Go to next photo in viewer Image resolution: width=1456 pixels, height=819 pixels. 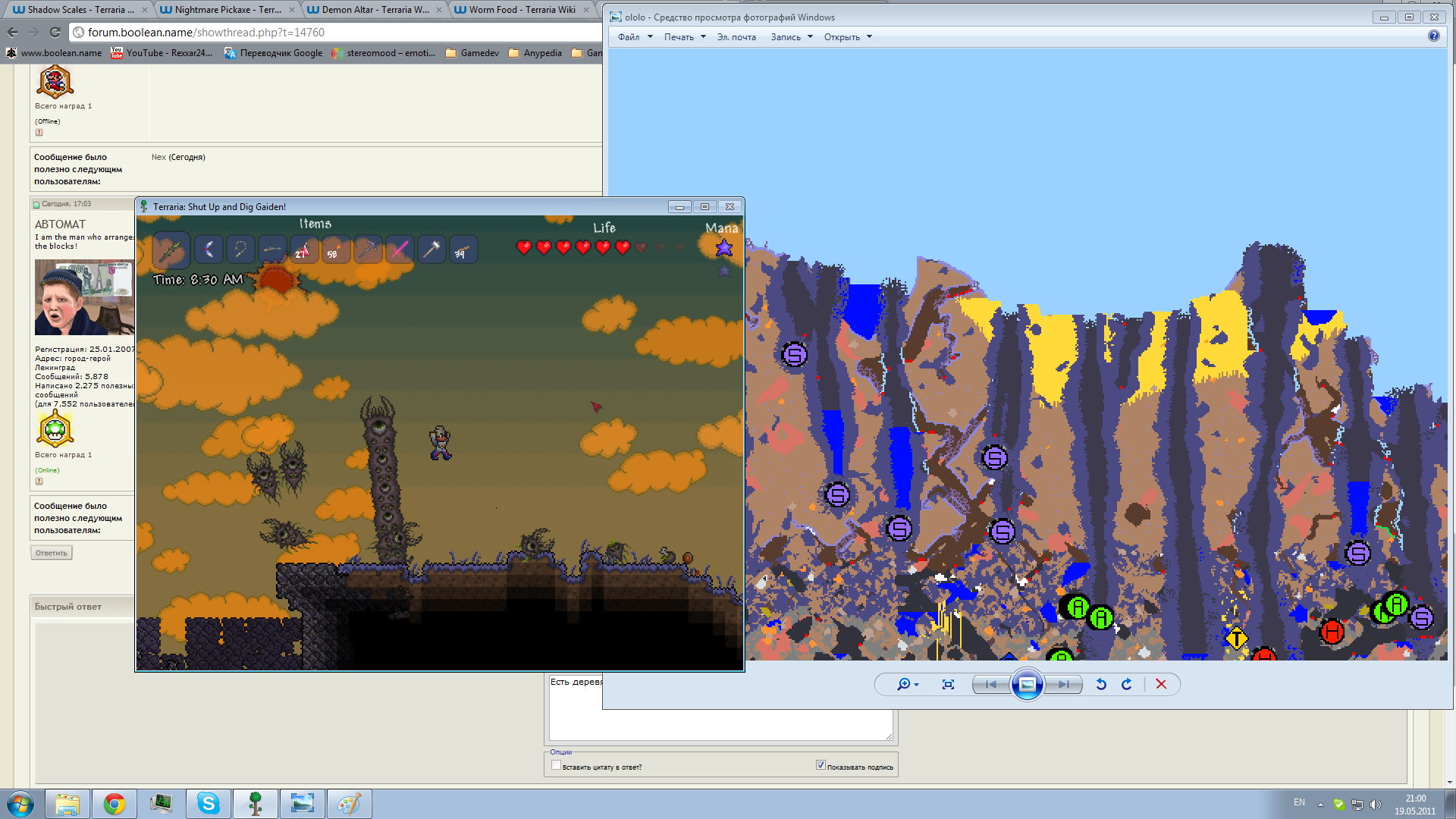coord(1064,685)
